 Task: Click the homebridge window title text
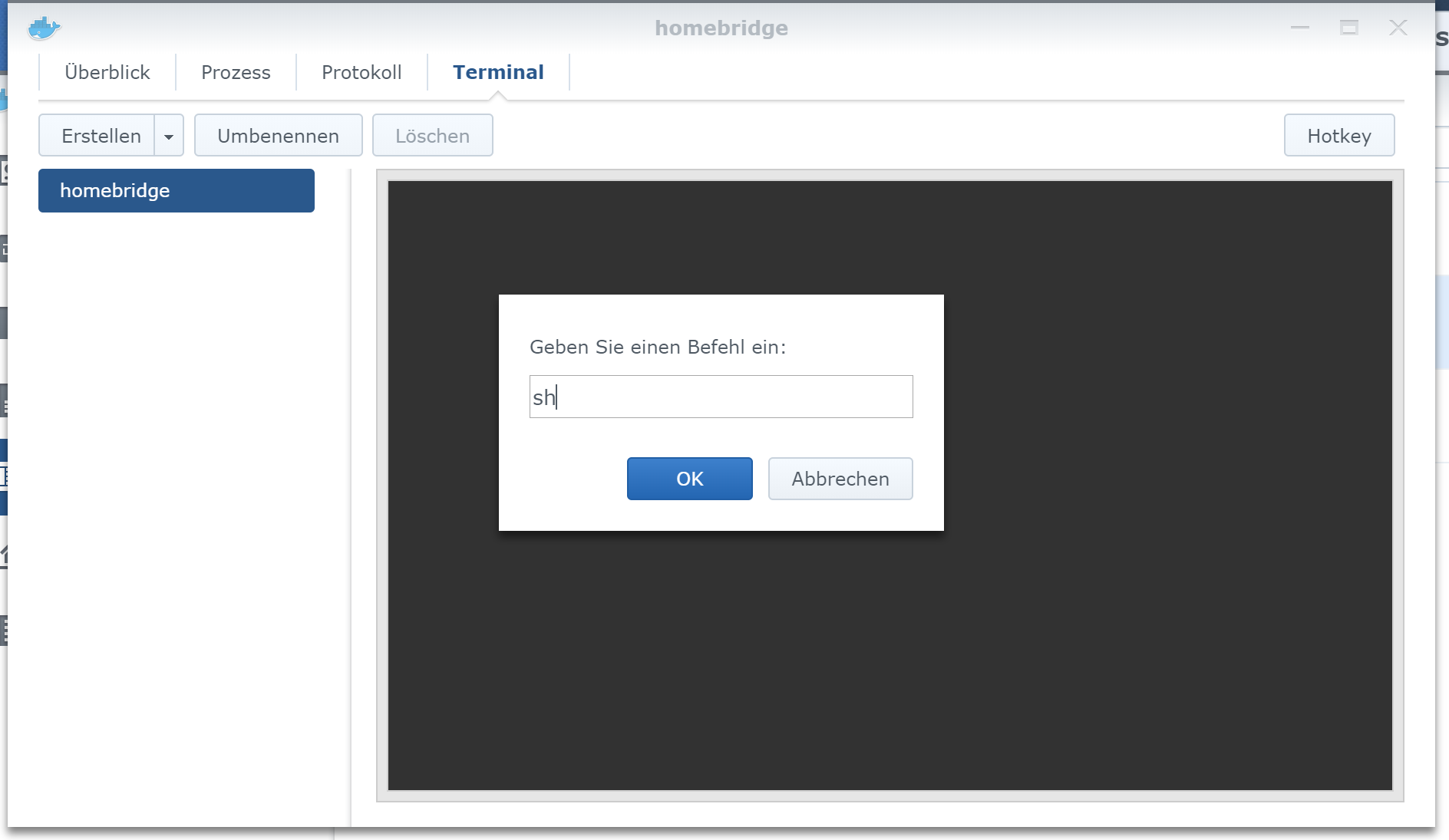(721, 28)
